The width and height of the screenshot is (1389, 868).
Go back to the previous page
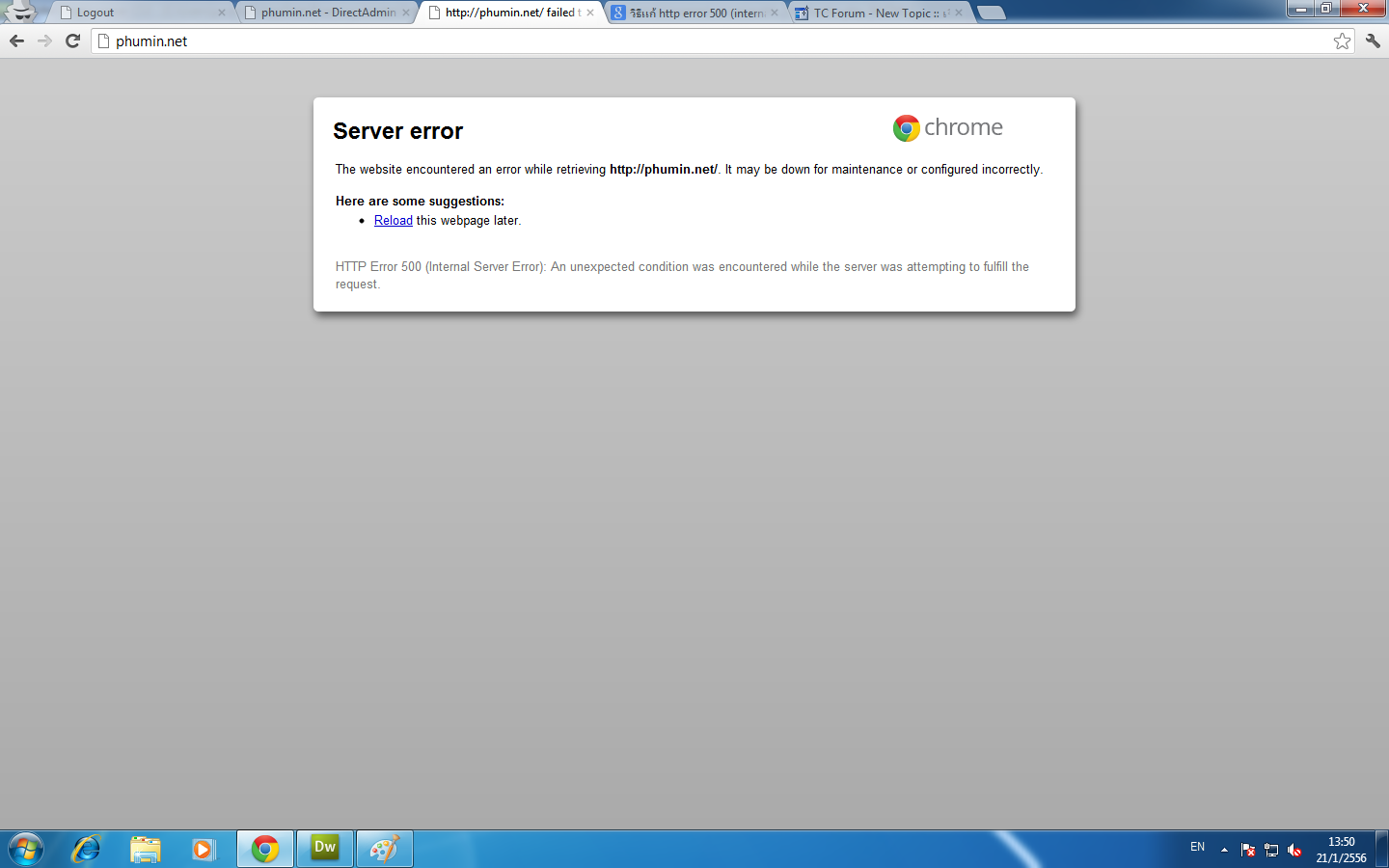pyautogui.click(x=16, y=41)
